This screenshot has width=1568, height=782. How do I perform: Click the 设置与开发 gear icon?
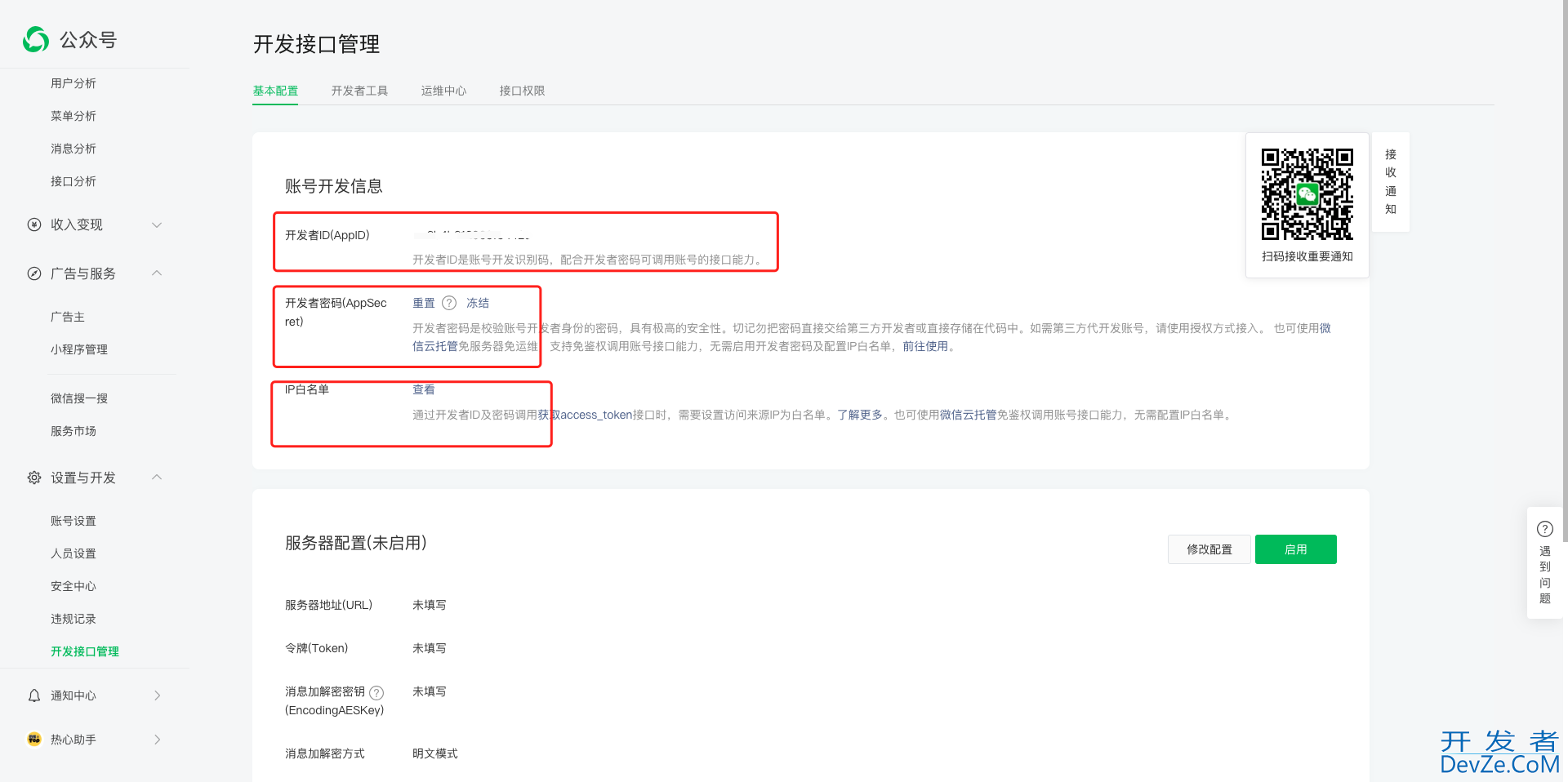tap(34, 478)
